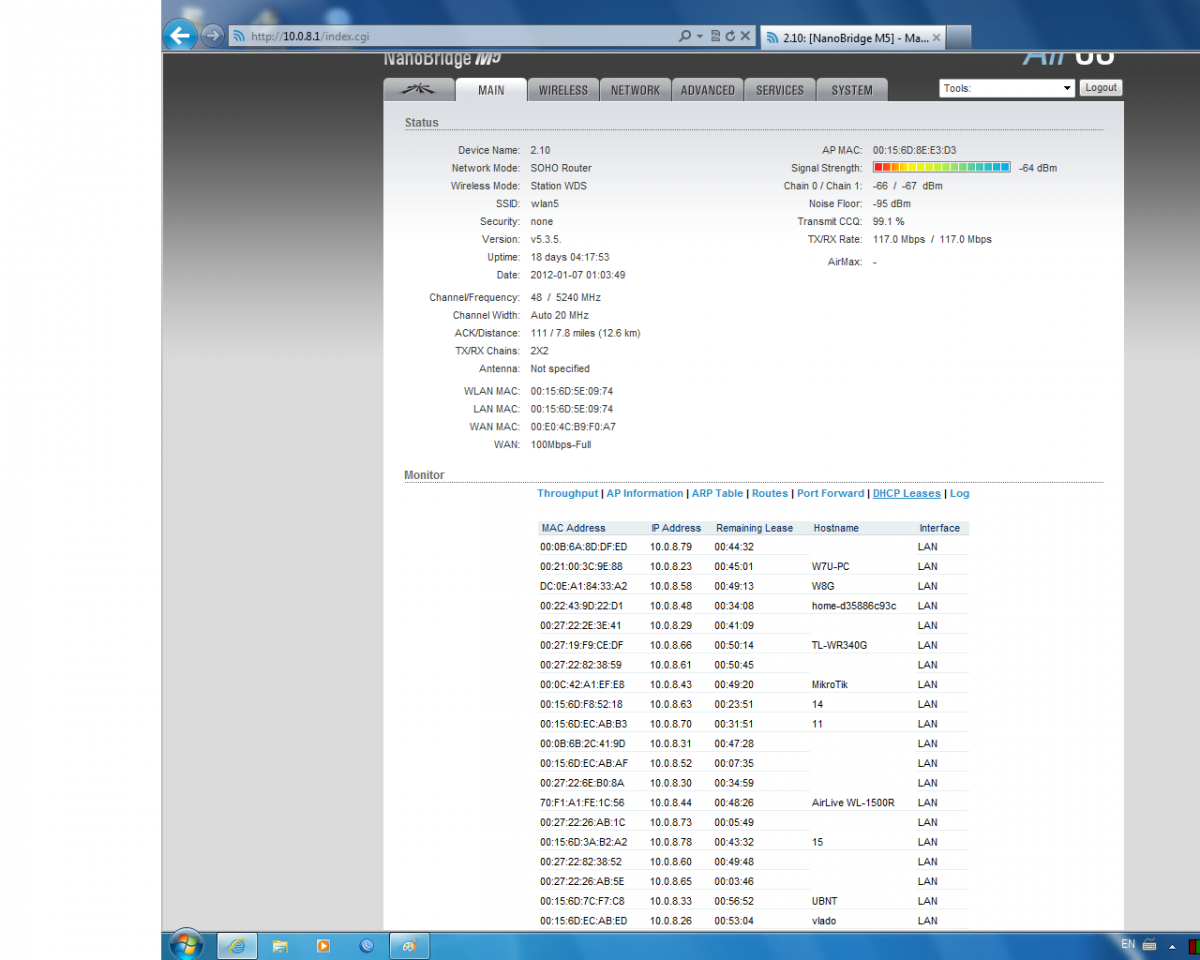Viewport: 1200px width, 960px height.
Task: Open the Windows Start menu
Action: tap(186, 944)
